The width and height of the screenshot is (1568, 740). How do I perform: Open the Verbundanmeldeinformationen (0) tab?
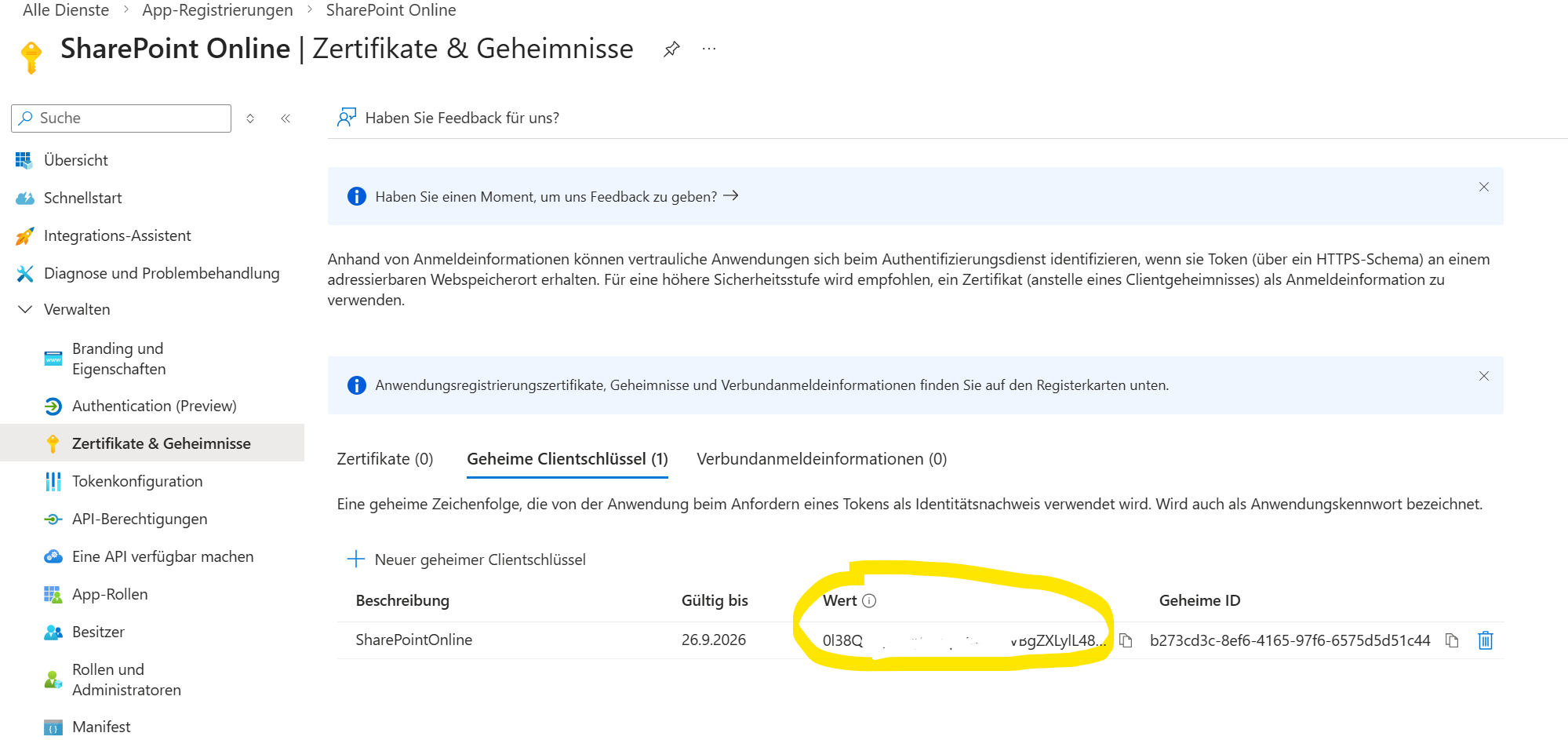(821, 459)
